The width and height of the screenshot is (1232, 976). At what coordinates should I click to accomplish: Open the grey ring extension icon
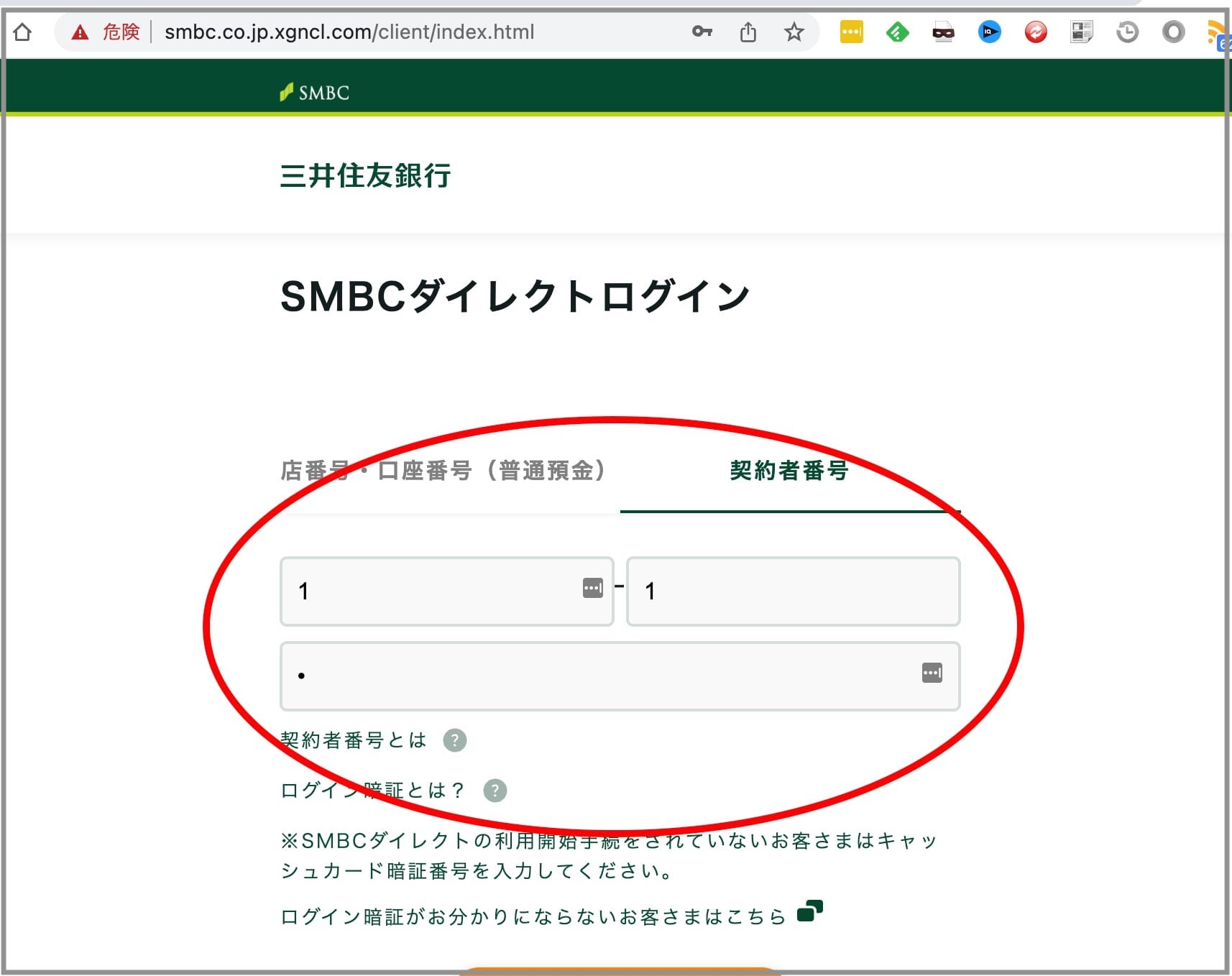coord(1173,32)
